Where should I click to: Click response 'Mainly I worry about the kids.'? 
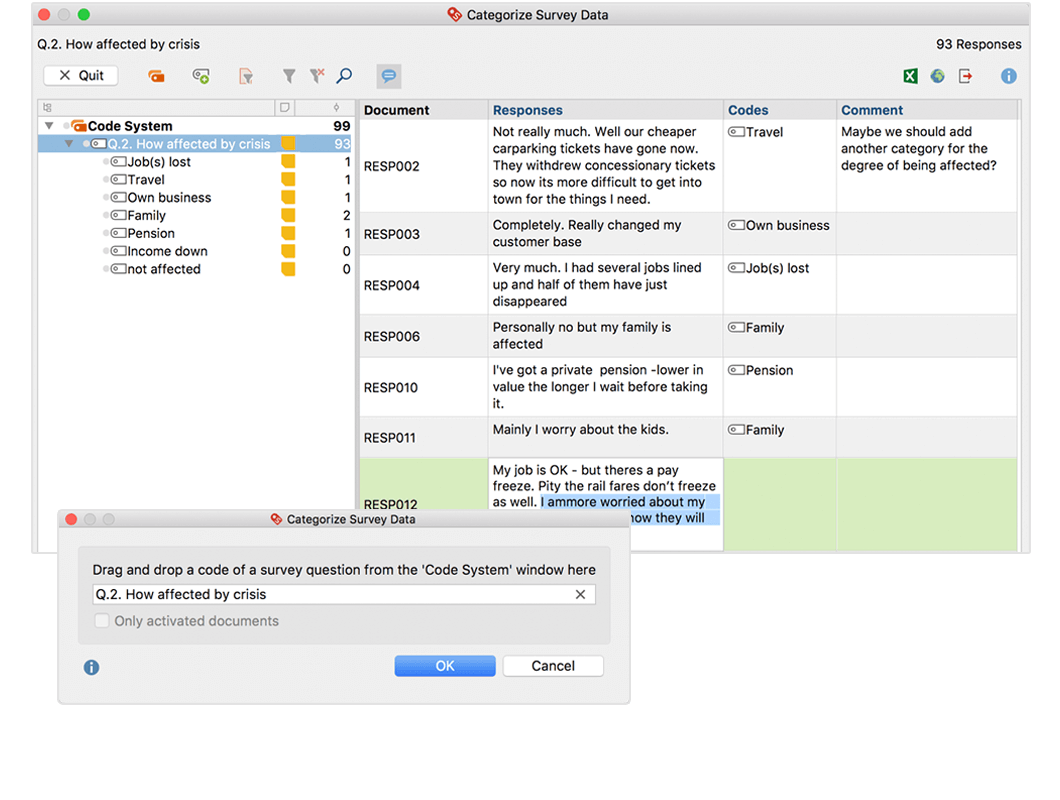[580, 429]
